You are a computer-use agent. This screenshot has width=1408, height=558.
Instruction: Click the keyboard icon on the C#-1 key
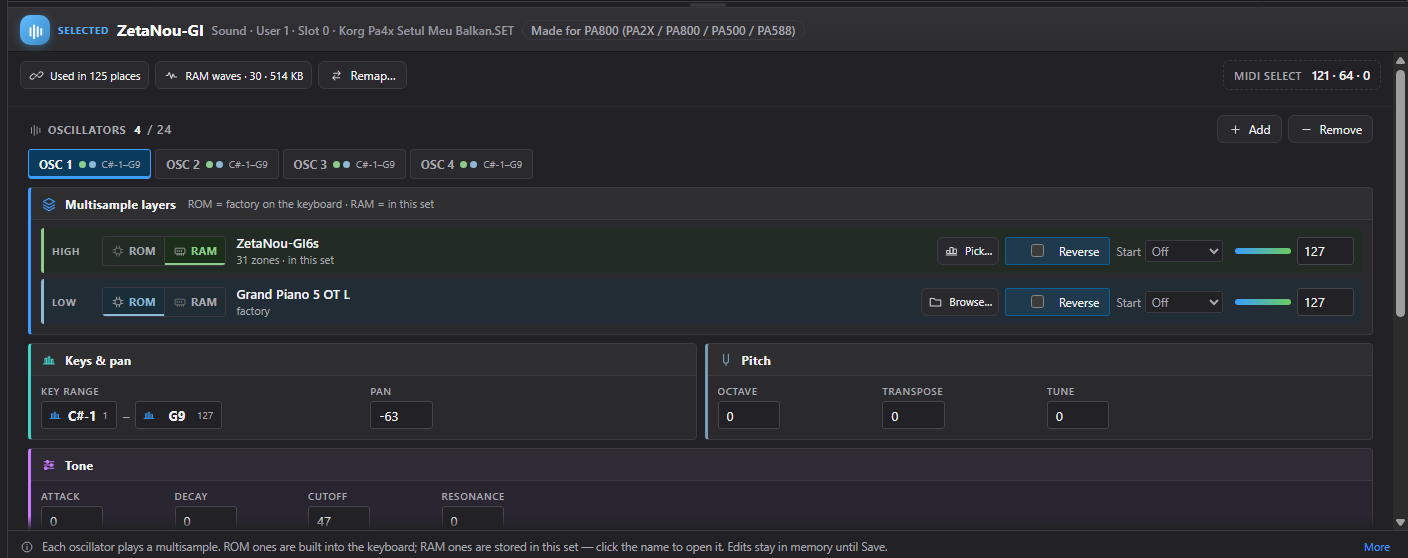click(56, 415)
